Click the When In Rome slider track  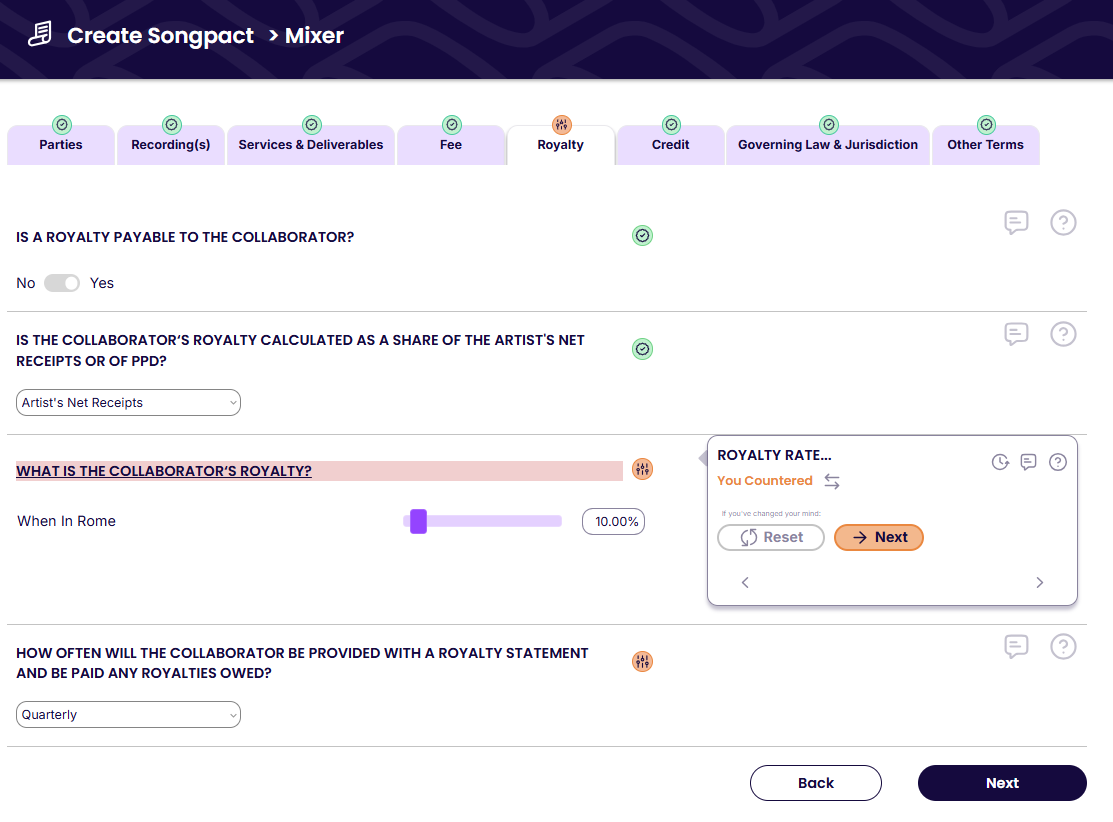(x=483, y=522)
